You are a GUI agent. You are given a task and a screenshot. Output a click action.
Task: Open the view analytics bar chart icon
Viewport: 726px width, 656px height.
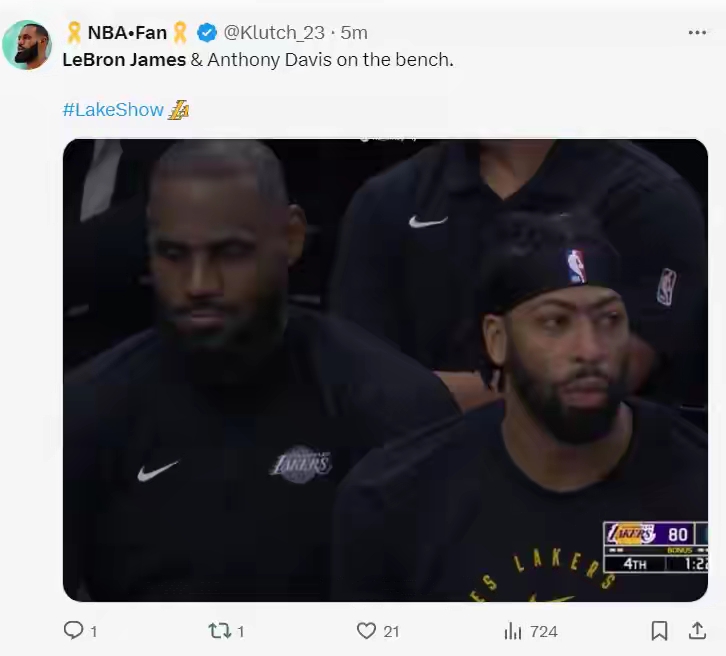point(513,631)
